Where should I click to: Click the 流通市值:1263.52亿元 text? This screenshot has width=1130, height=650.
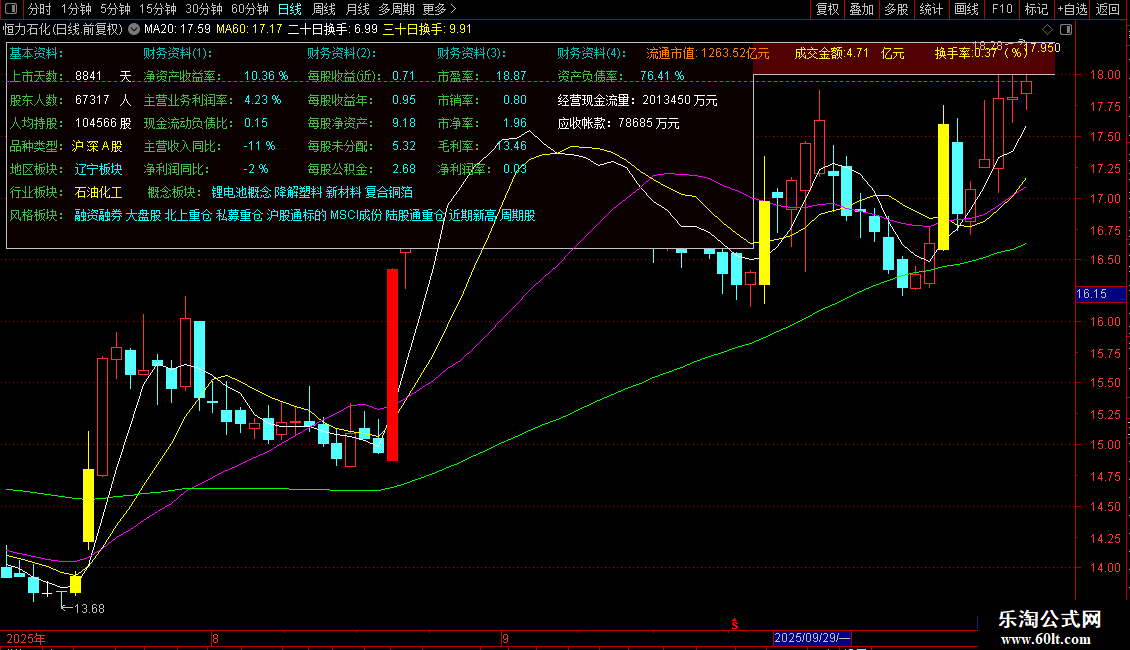point(708,53)
